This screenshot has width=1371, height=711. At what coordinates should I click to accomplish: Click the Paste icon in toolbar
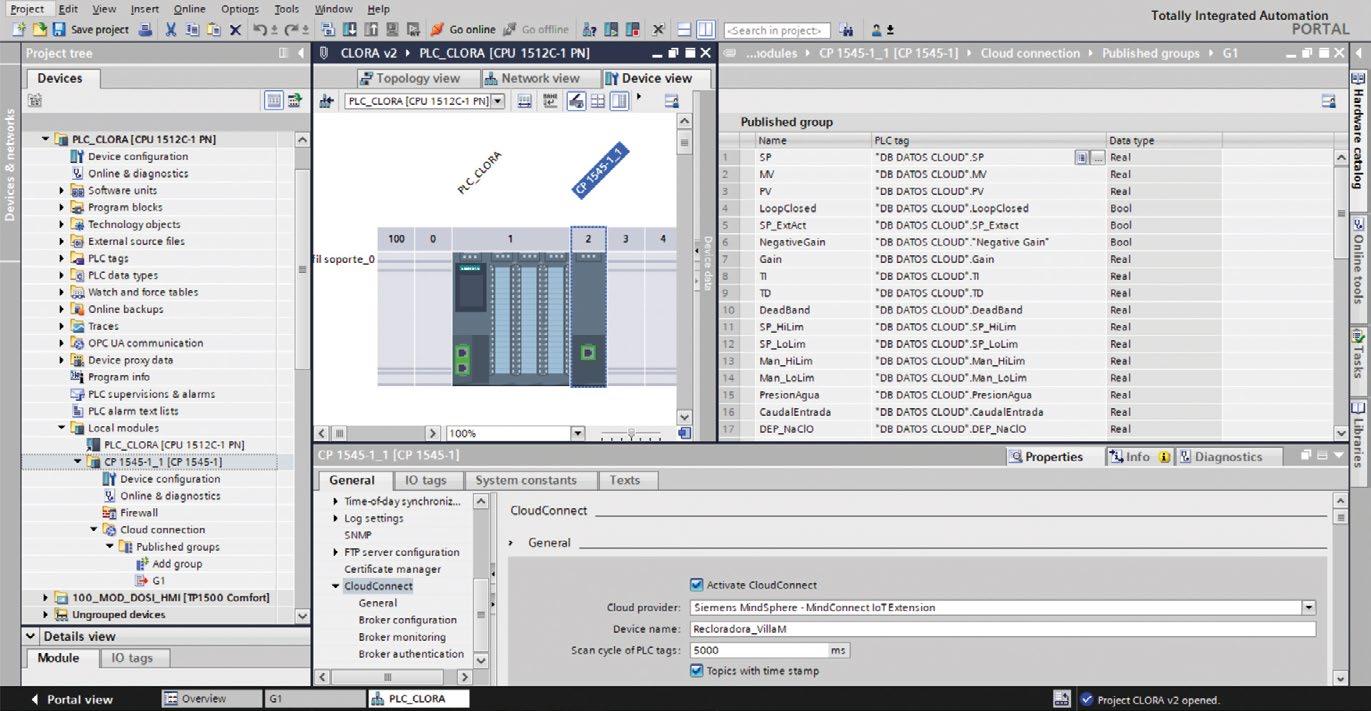[213, 30]
